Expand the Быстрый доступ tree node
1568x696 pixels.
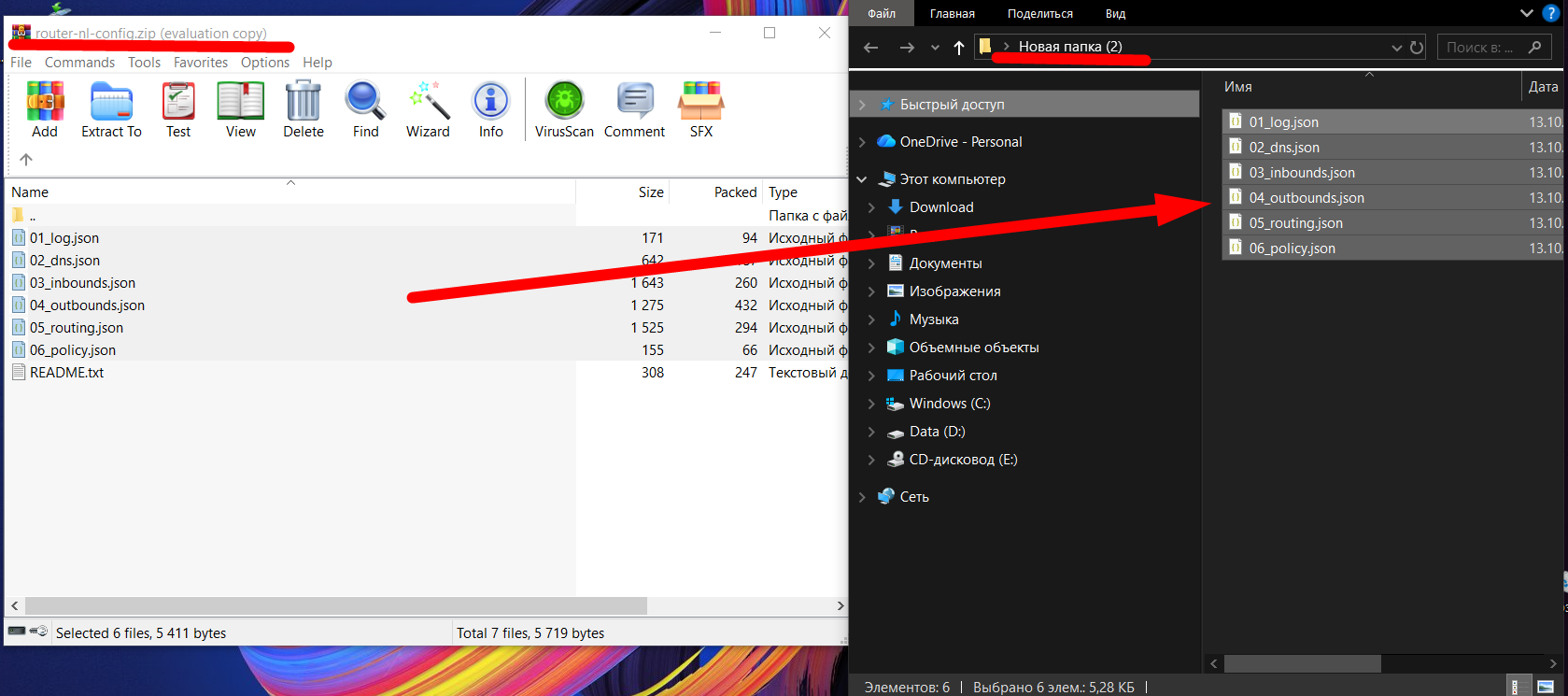coord(862,105)
